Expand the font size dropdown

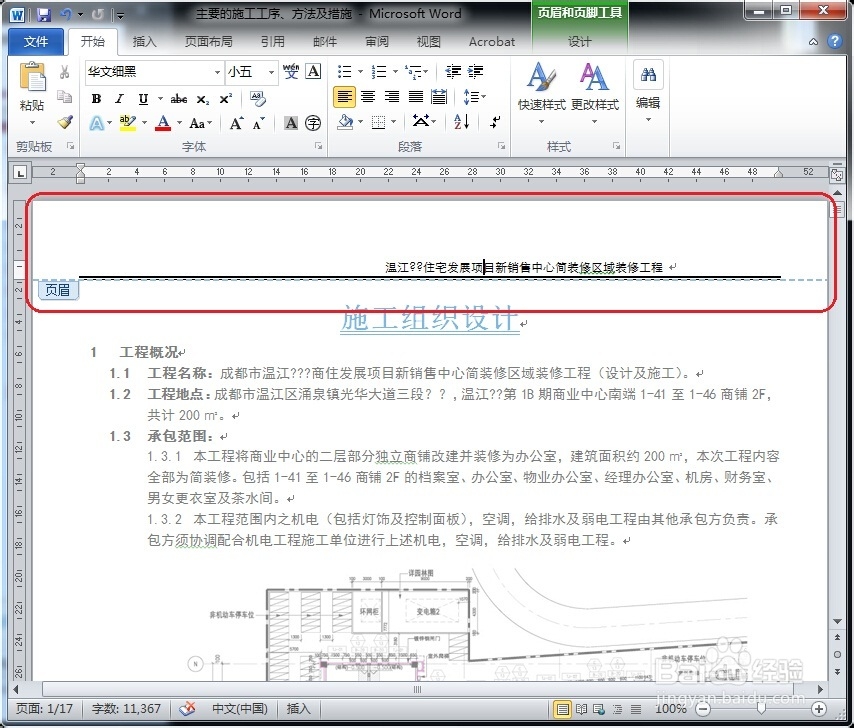coord(271,71)
